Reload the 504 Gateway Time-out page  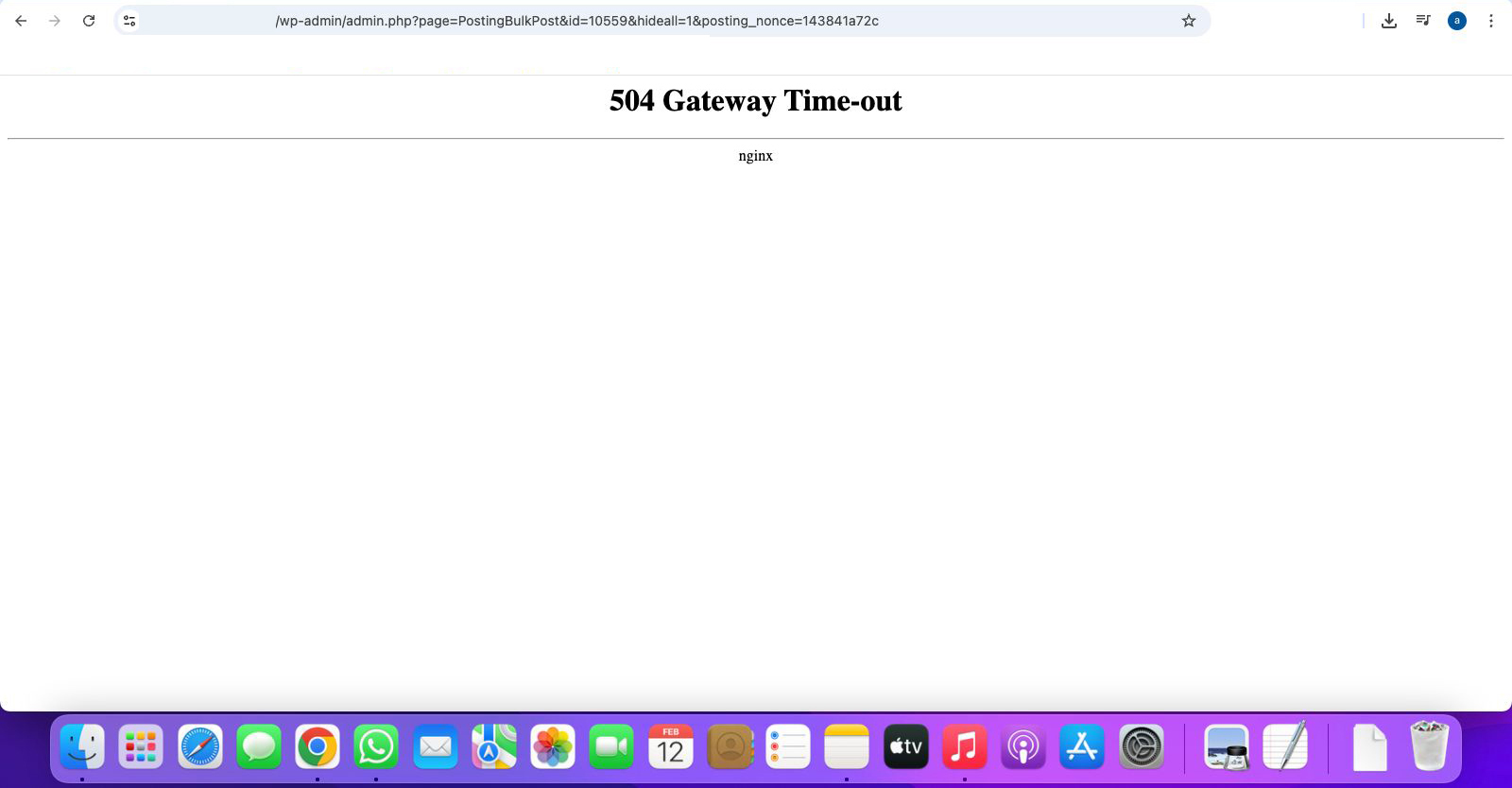point(89,21)
